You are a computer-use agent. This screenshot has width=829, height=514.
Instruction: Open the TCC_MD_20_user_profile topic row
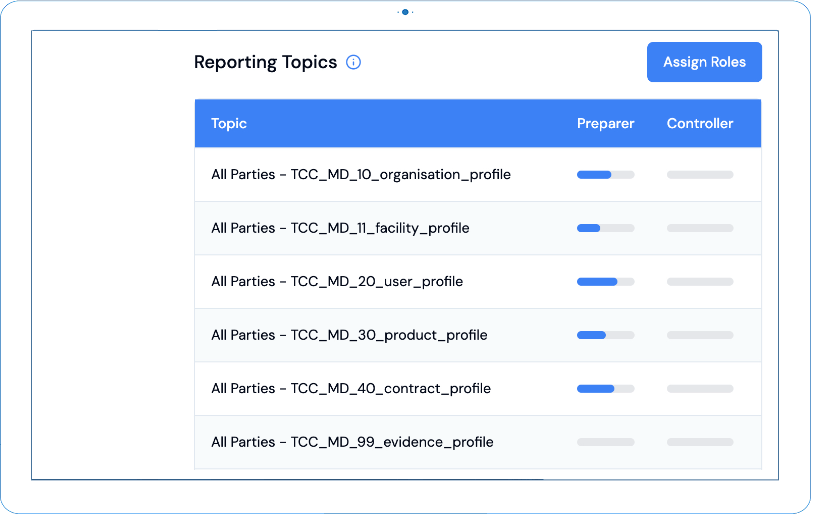click(478, 282)
